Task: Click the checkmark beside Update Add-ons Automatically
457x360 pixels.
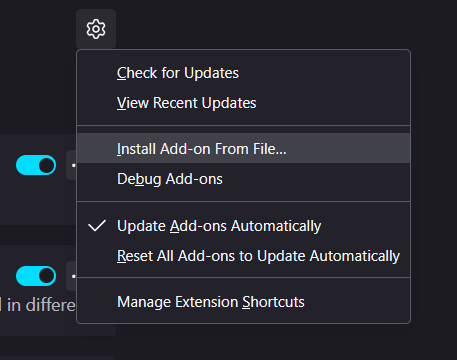Action: (x=97, y=226)
